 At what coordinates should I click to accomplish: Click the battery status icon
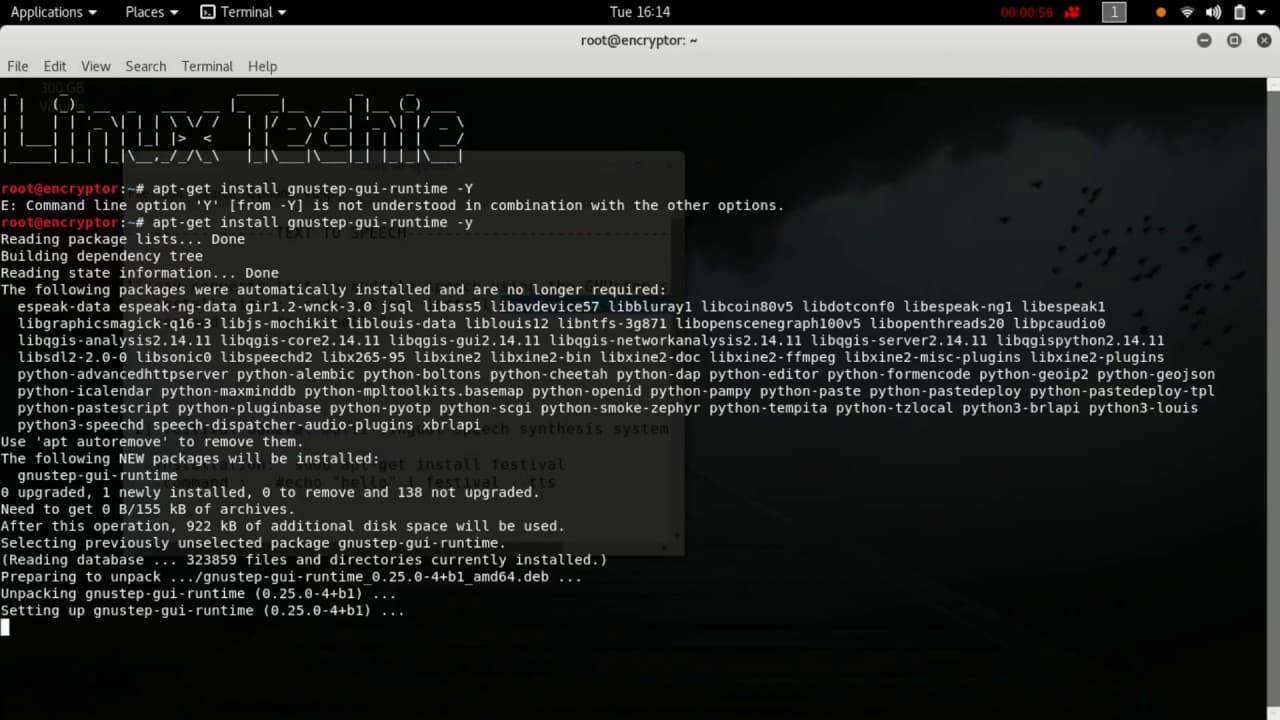[x=1240, y=12]
